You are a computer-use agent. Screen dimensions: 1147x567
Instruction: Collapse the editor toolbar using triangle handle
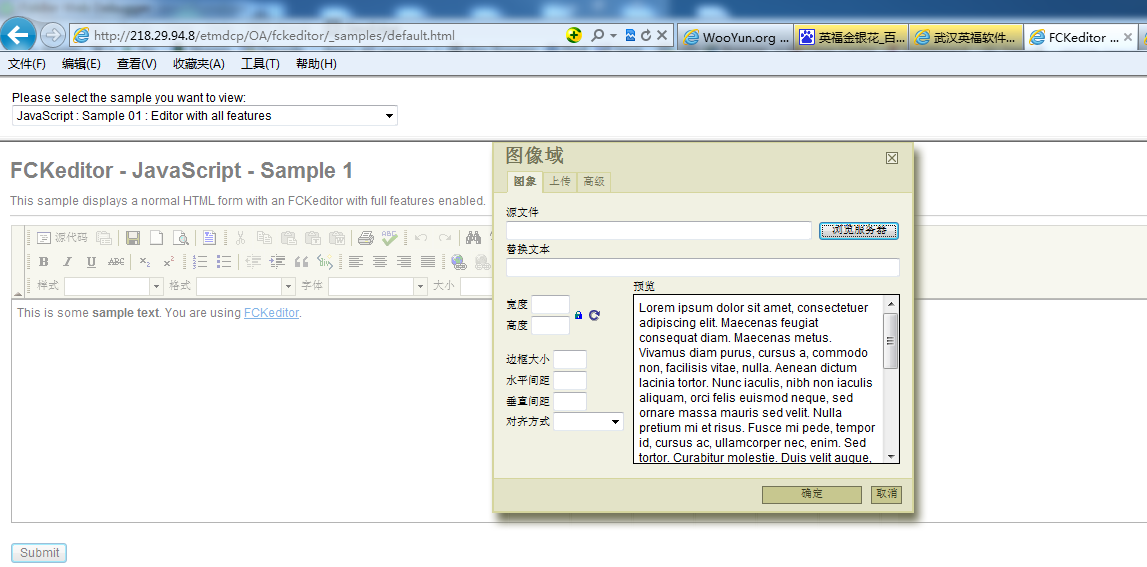point(18,293)
